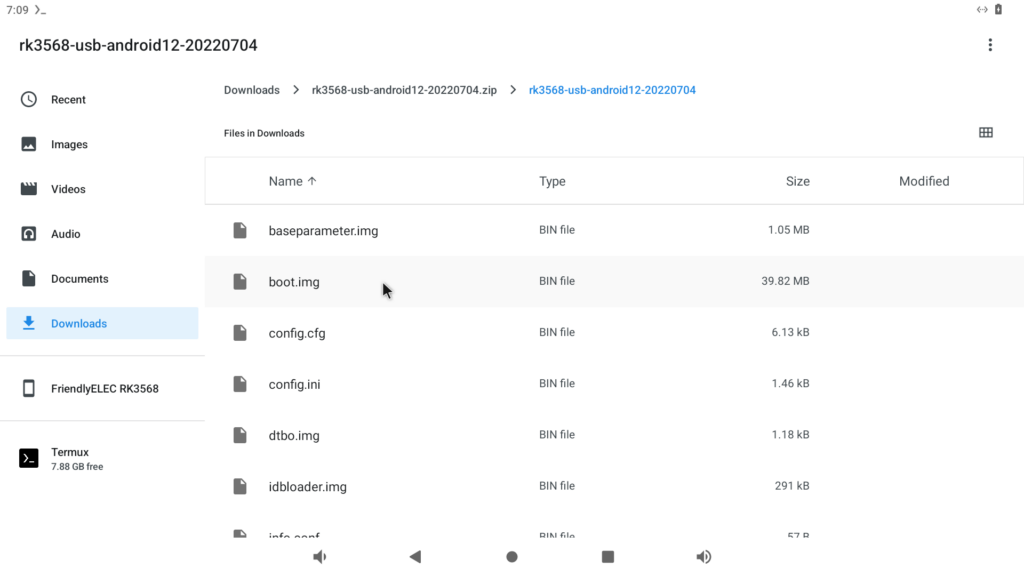Tap the Recents square navigation button

[608, 556]
